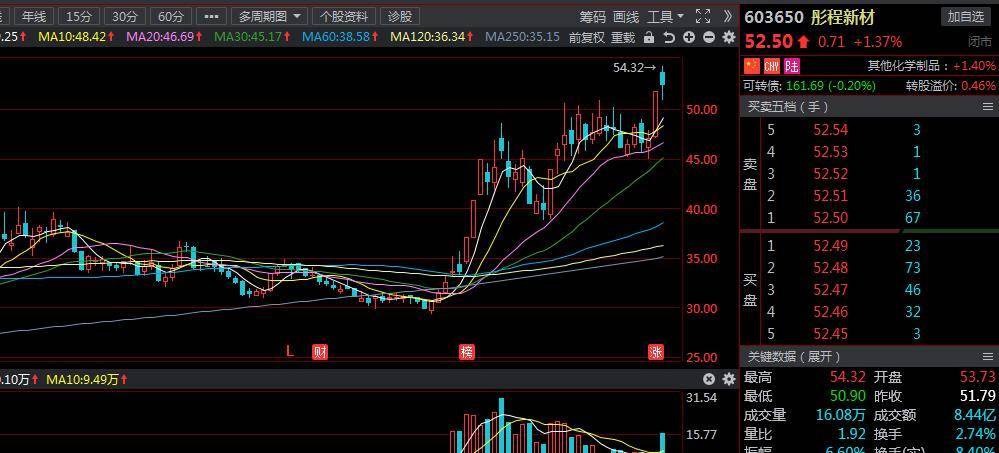
Task: Open the 工具 tools dropdown
Action: [x=665, y=16]
